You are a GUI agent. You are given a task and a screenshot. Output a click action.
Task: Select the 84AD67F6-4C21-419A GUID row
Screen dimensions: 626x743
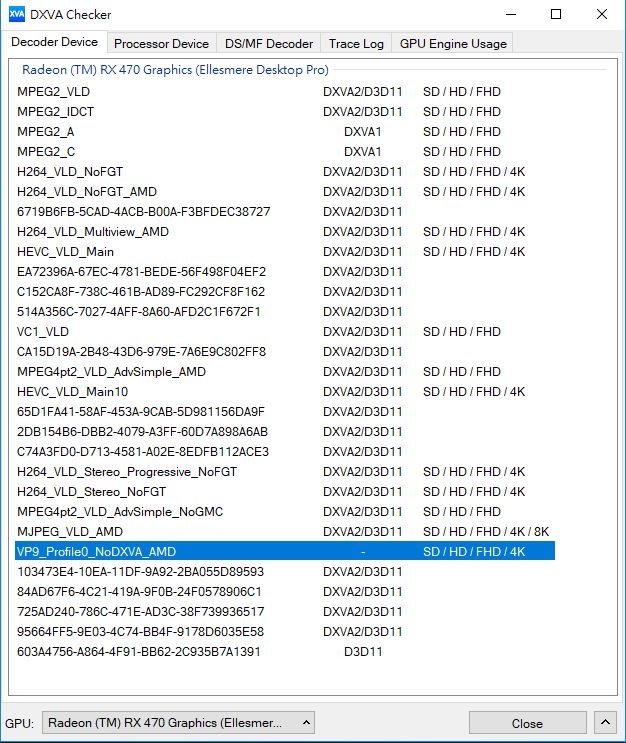click(285, 592)
